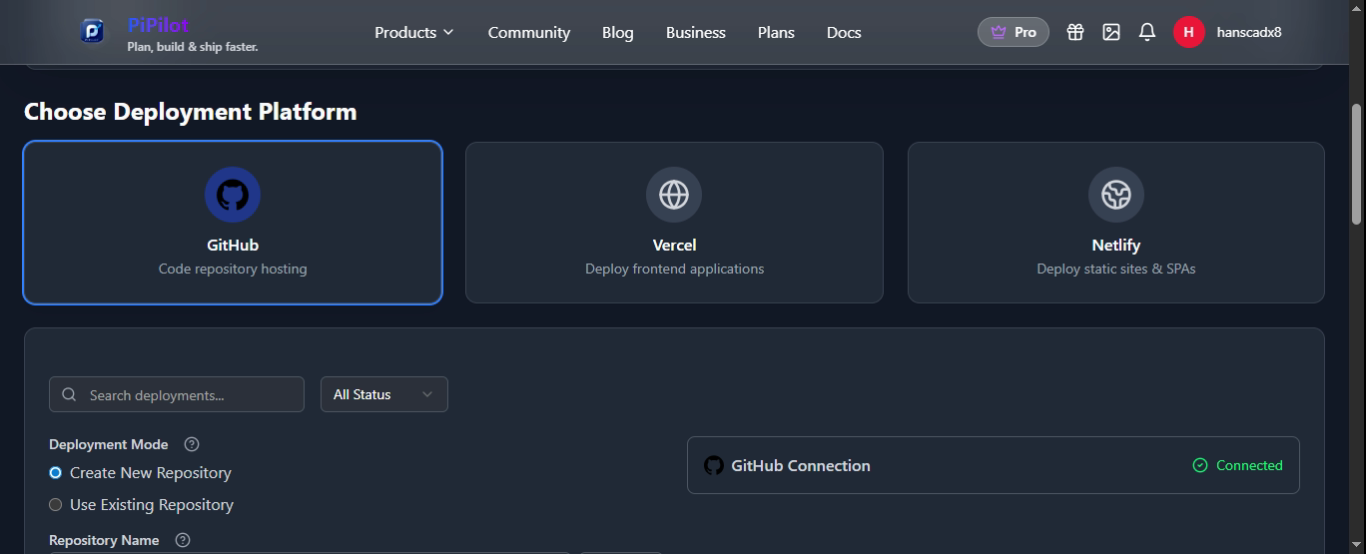Click the PiPilot logo icon
Viewport: 1366px width, 554px height.
tap(92, 32)
